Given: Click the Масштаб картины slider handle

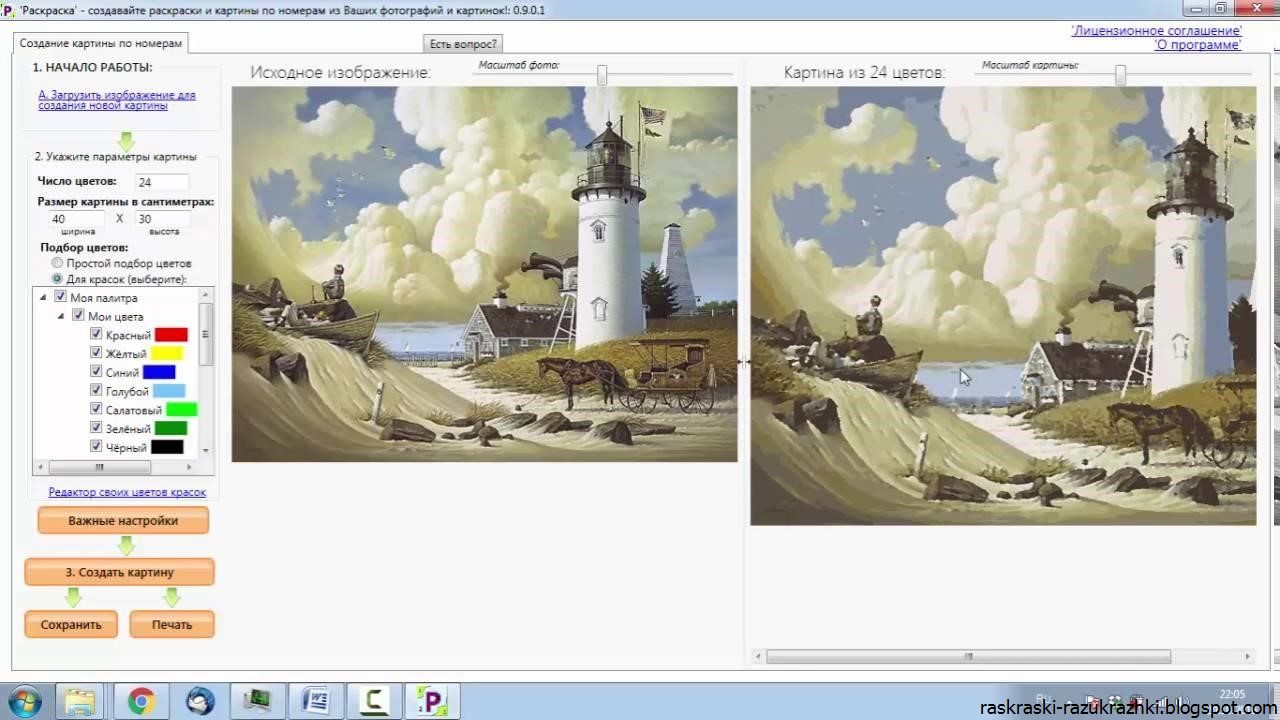Looking at the screenshot, I should (x=1121, y=75).
